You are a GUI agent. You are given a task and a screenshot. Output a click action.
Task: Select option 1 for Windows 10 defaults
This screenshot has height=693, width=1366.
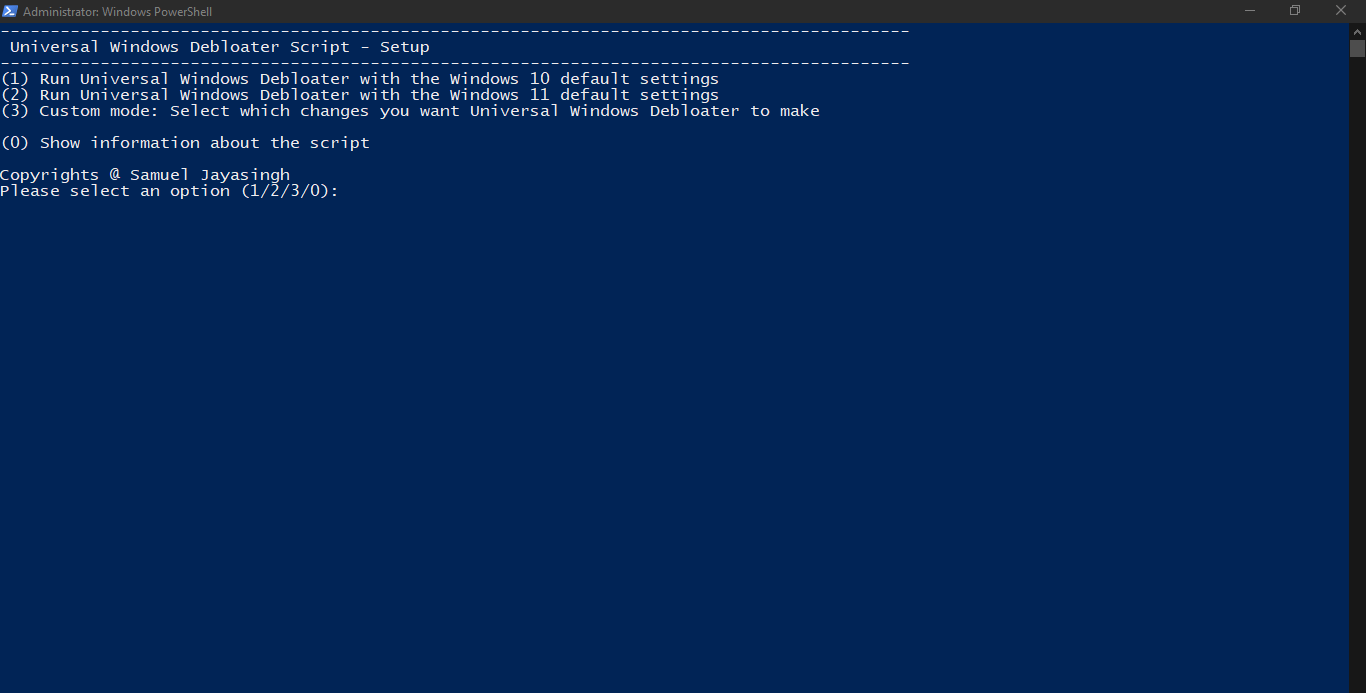click(360, 78)
